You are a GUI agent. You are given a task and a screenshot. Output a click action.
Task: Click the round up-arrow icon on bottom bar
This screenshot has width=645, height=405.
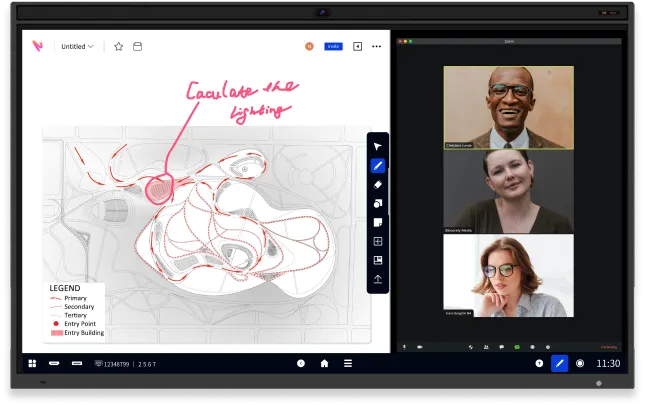tap(539, 363)
